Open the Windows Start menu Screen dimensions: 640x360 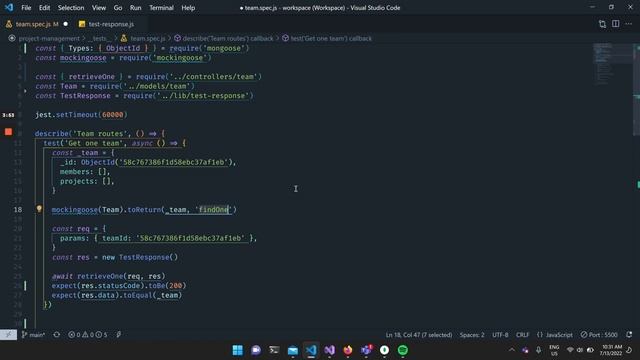click(238, 350)
